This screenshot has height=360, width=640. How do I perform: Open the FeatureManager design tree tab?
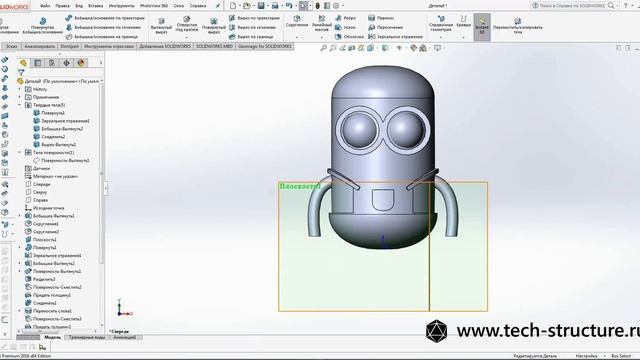pyautogui.click(x=23, y=63)
